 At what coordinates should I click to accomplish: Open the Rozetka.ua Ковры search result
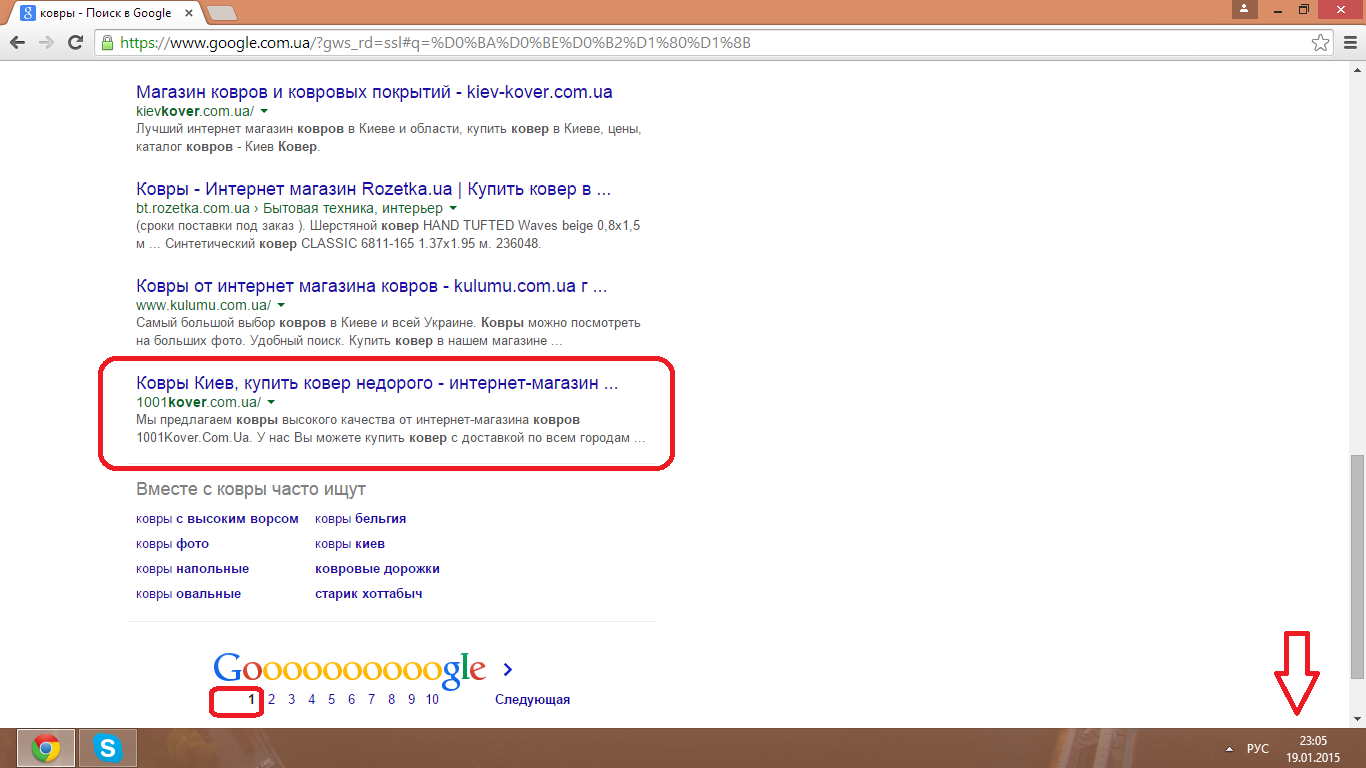[373, 189]
